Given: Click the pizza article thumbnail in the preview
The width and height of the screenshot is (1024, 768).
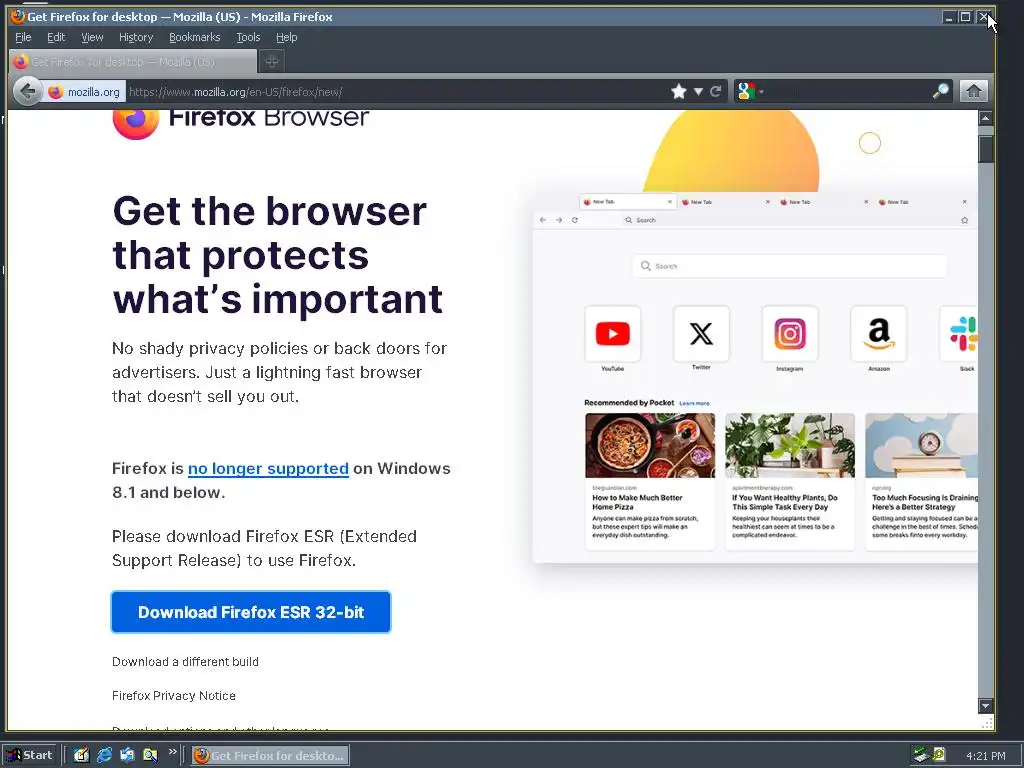Looking at the screenshot, I should [650, 445].
